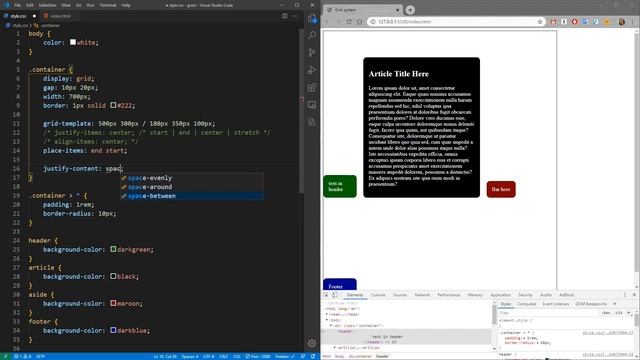Collapse the body element in the DOM tree
Viewport: 640px width, 360px height.
[327, 320]
